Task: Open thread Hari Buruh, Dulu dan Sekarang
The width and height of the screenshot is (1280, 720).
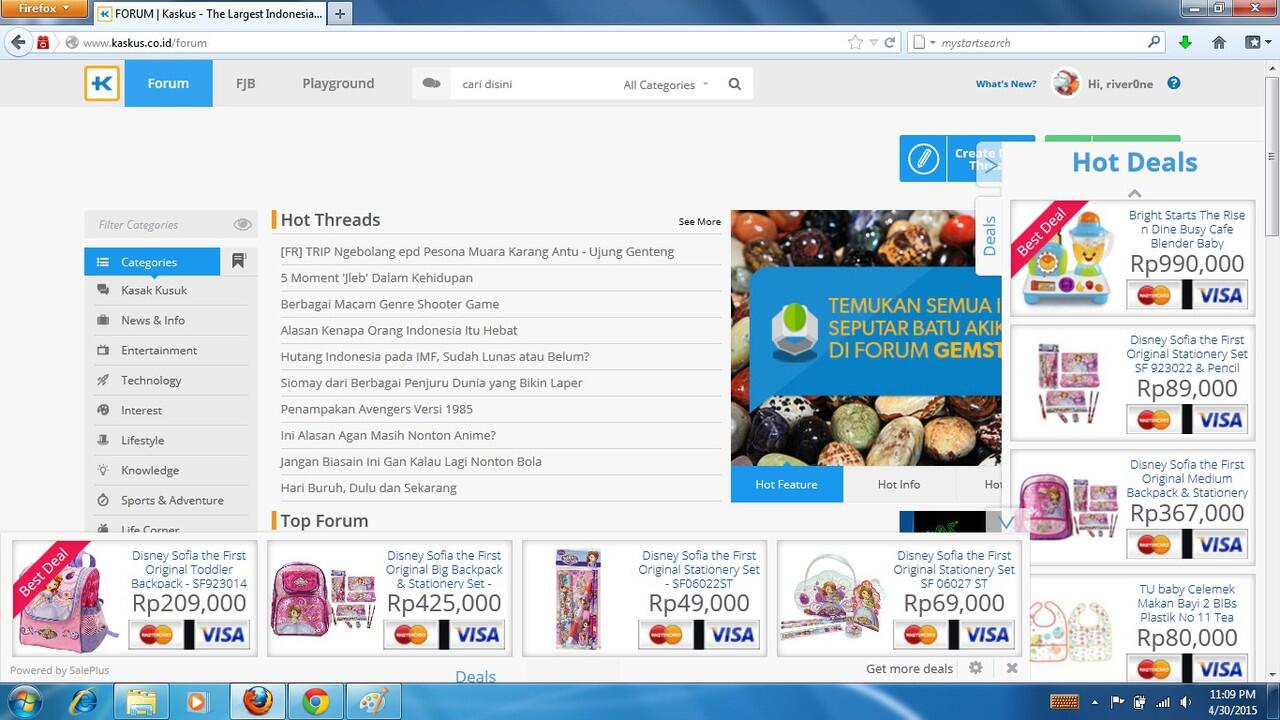Action: 368,488
